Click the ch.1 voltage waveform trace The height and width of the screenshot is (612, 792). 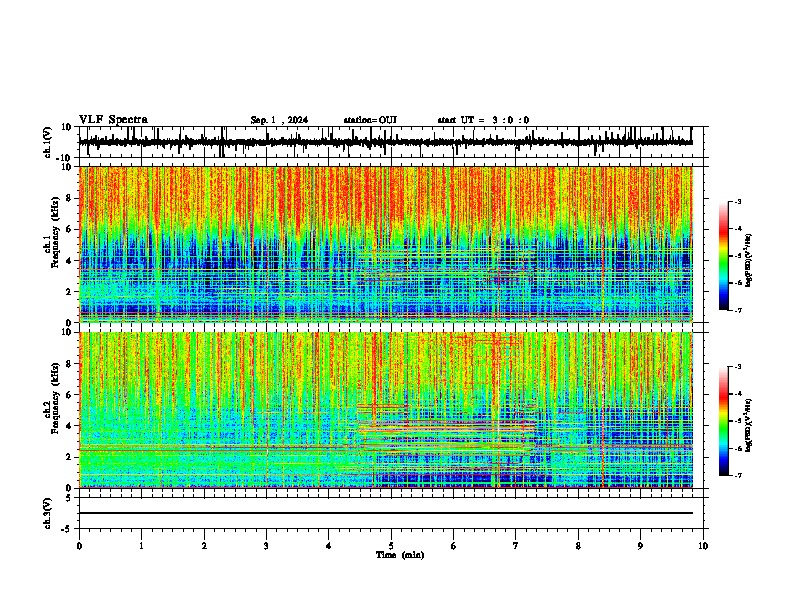click(386, 142)
